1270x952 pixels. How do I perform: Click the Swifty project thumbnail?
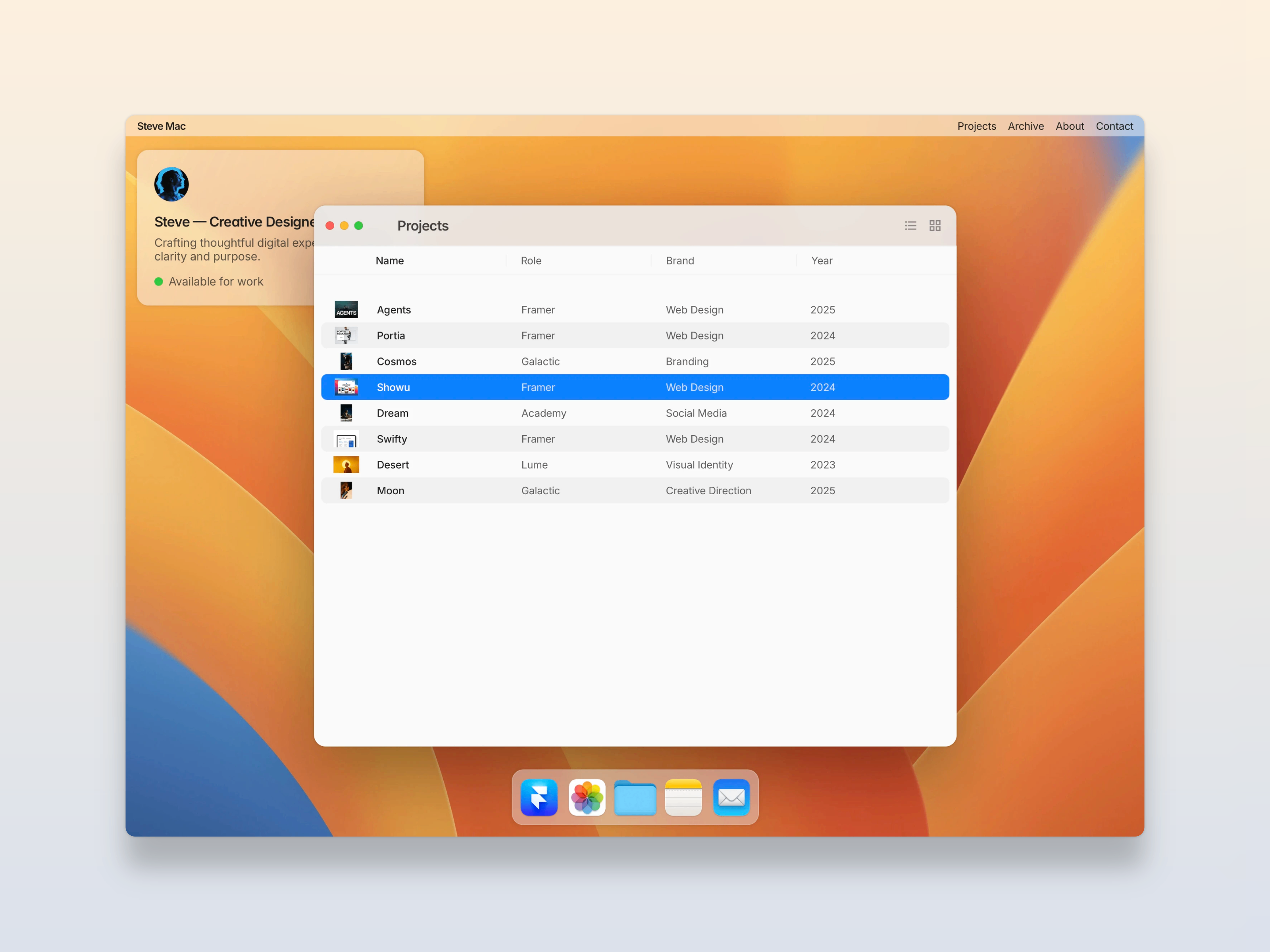[x=346, y=438]
